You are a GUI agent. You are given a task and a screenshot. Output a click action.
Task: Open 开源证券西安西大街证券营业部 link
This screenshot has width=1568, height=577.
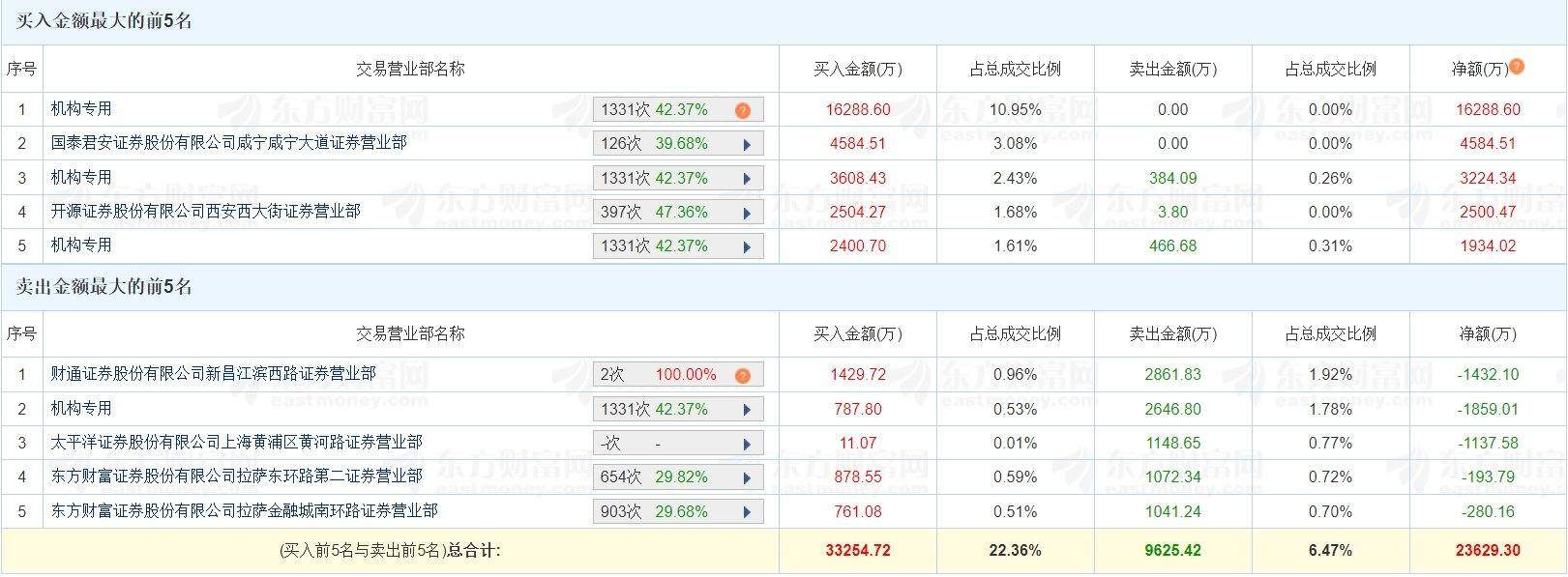click(205, 211)
